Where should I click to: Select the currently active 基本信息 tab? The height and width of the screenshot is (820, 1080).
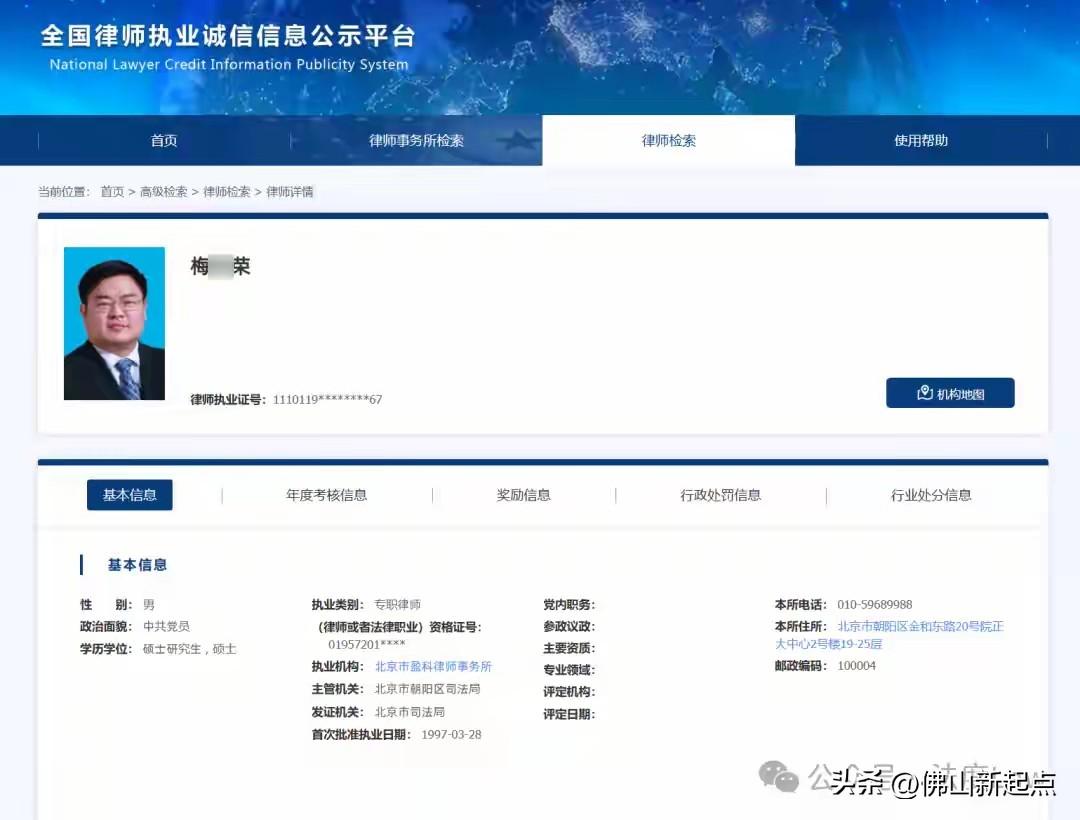[x=129, y=494]
